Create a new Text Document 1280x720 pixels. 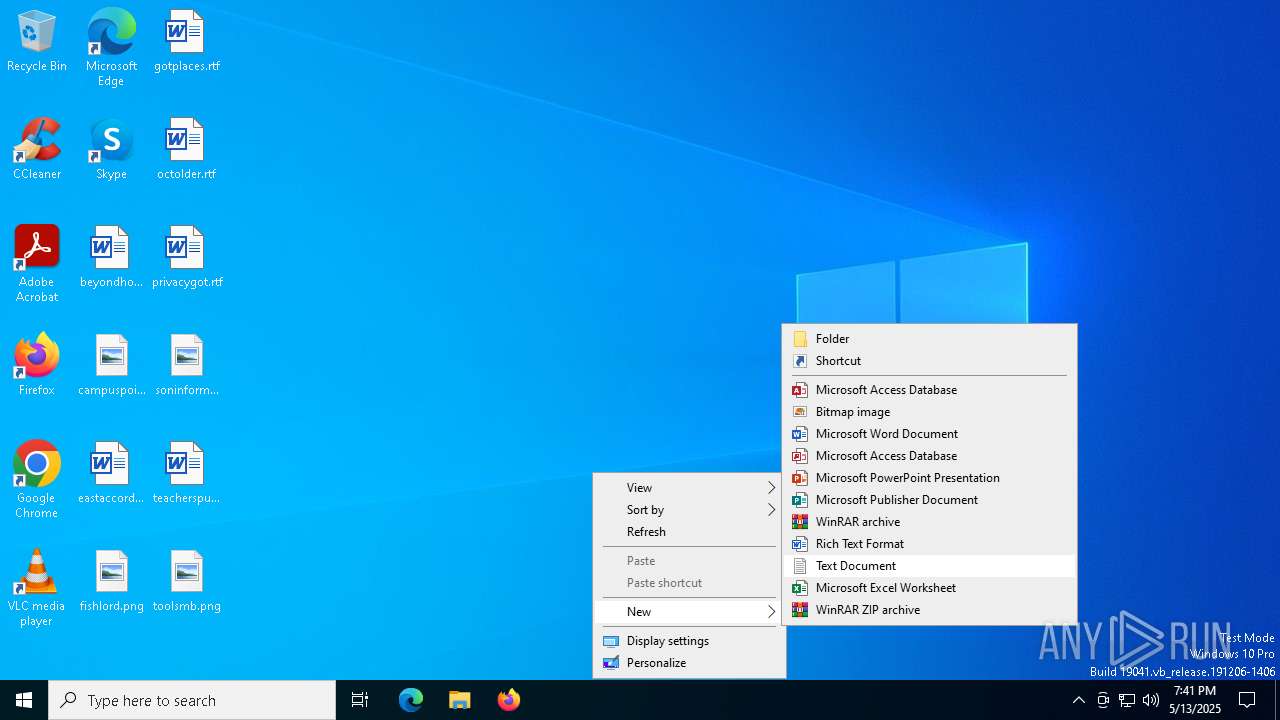[929, 566]
